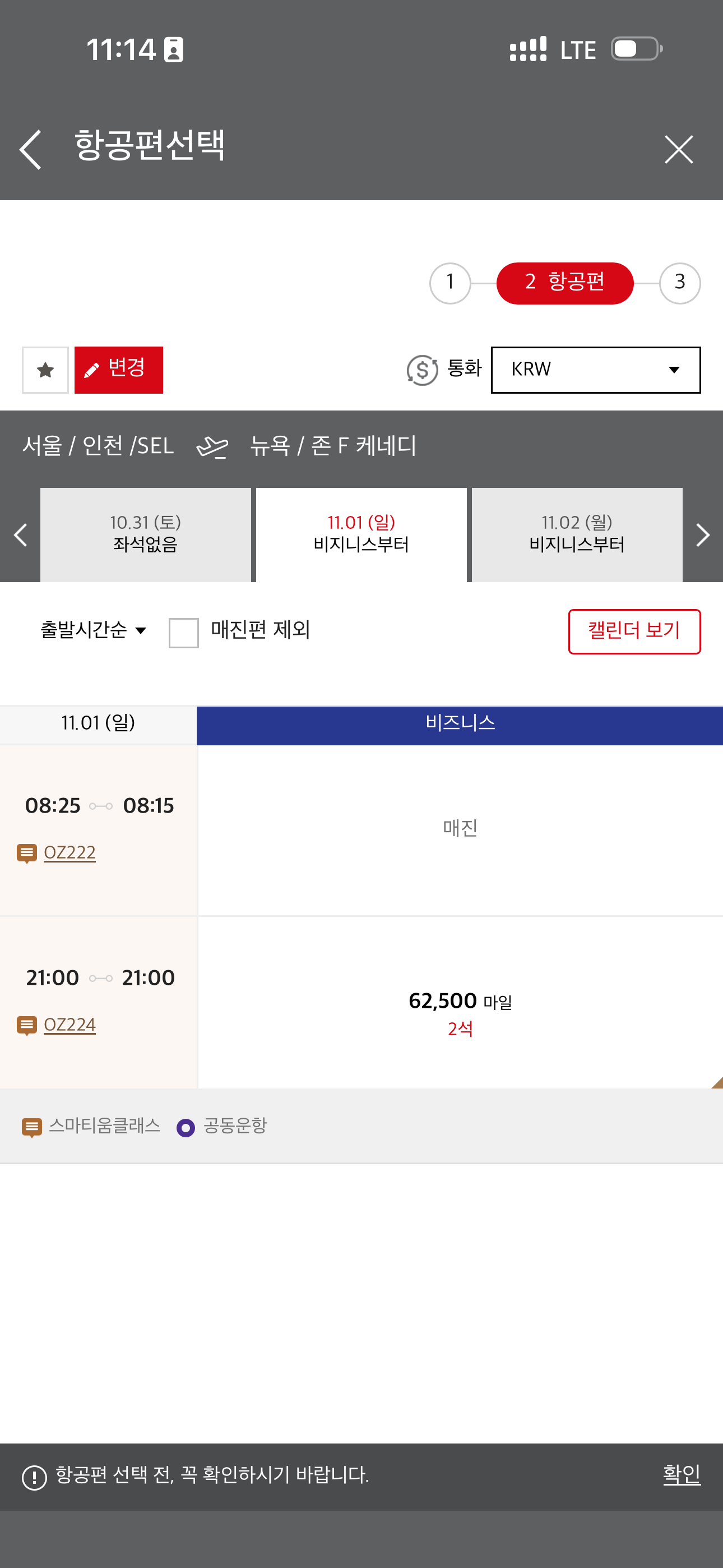Select the 62,500 마일 business fare

(x=460, y=1003)
